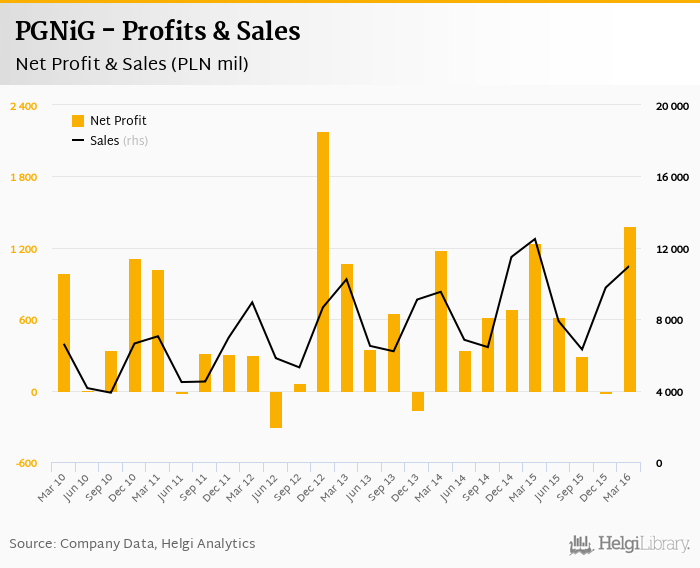Click the Dec 10 net profit bar
Screen dimensions: 700x568
(135, 325)
